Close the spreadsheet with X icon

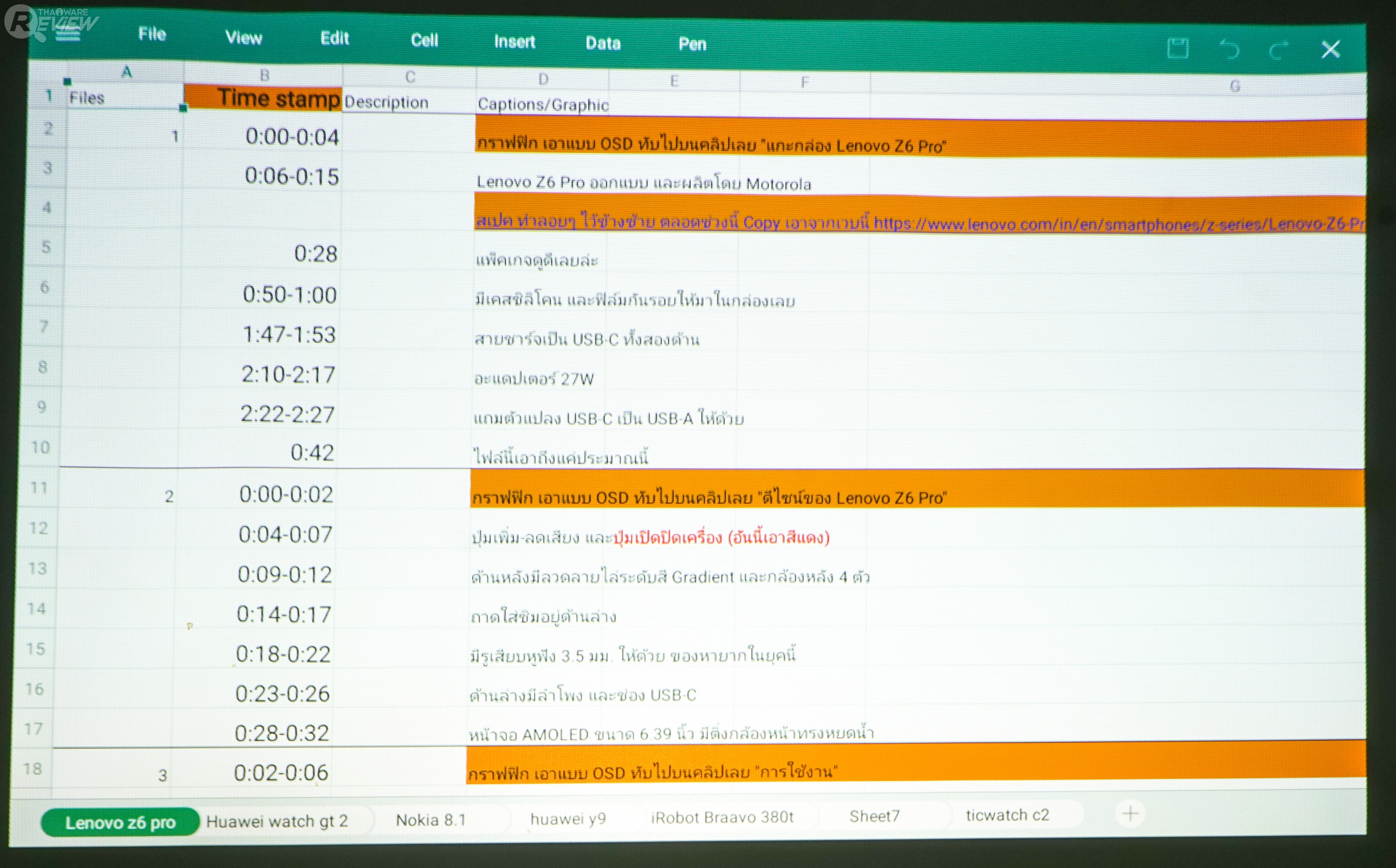[x=1330, y=49]
